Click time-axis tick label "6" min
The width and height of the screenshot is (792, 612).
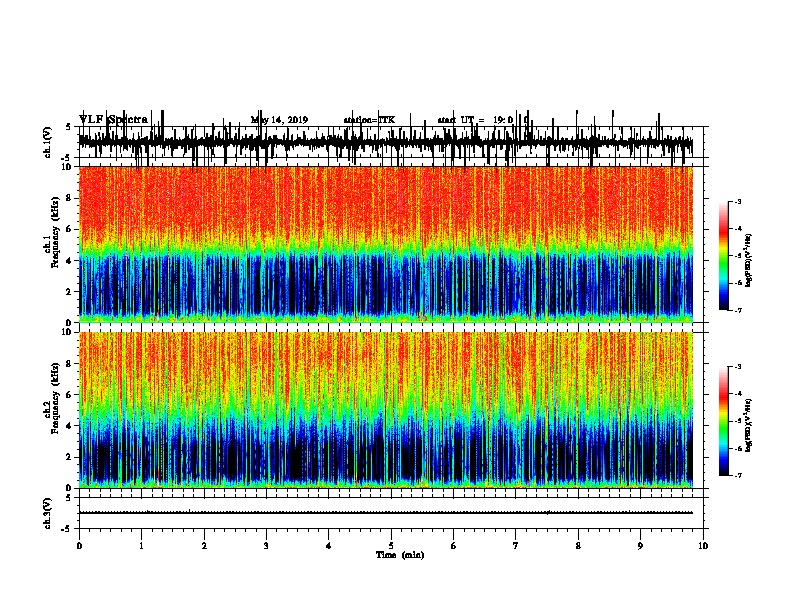pos(454,546)
